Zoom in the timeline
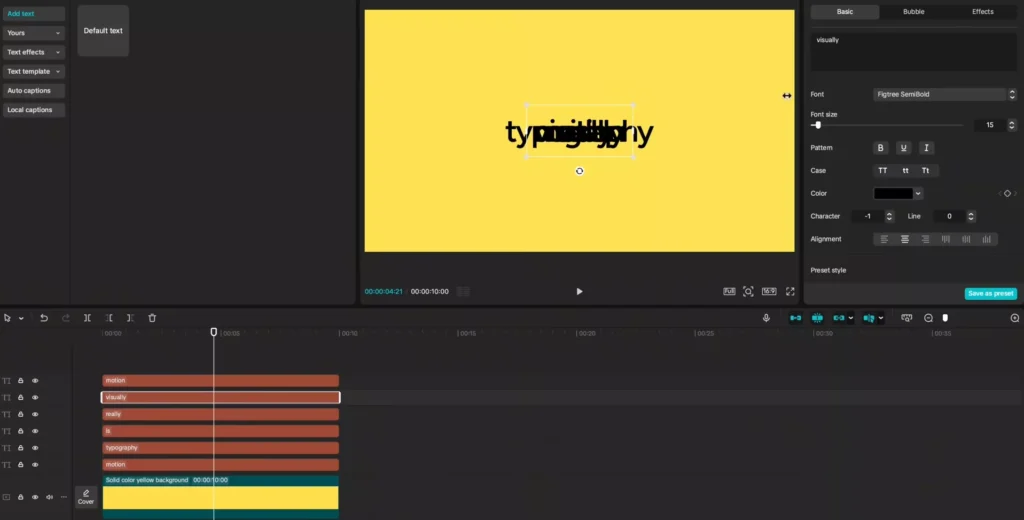Image resolution: width=1024 pixels, height=520 pixels. [1014, 318]
